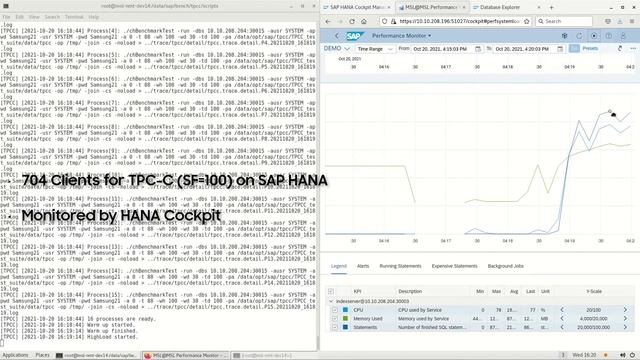The width and height of the screenshot is (640, 360).
Task: Increase Y-Scale for Statements row
Action: (625, 327)
